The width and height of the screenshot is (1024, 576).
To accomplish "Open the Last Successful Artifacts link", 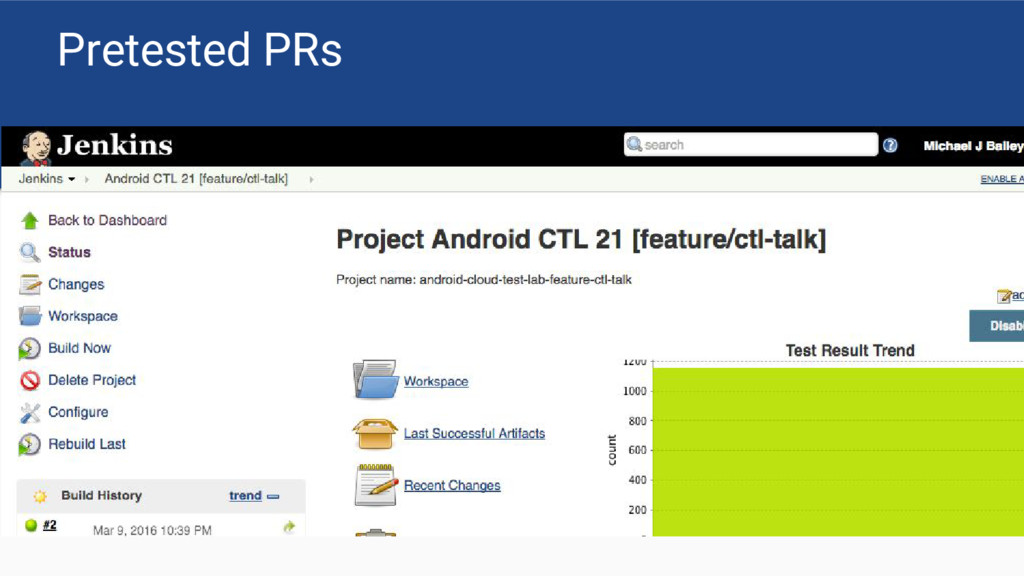I will pyautogui.click(x=474, y=434).
